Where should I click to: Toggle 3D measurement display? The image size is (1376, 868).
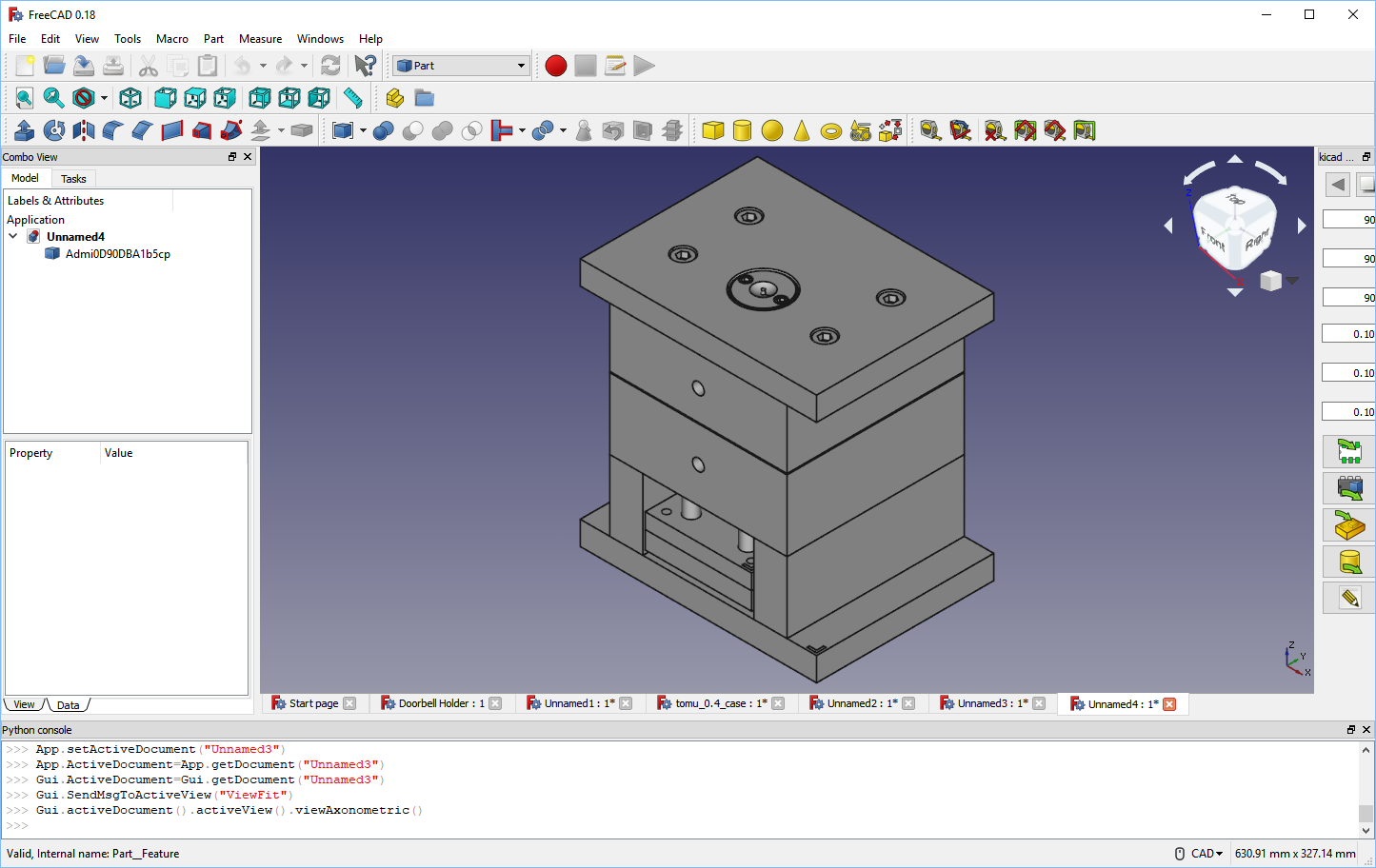[1055, 130]
